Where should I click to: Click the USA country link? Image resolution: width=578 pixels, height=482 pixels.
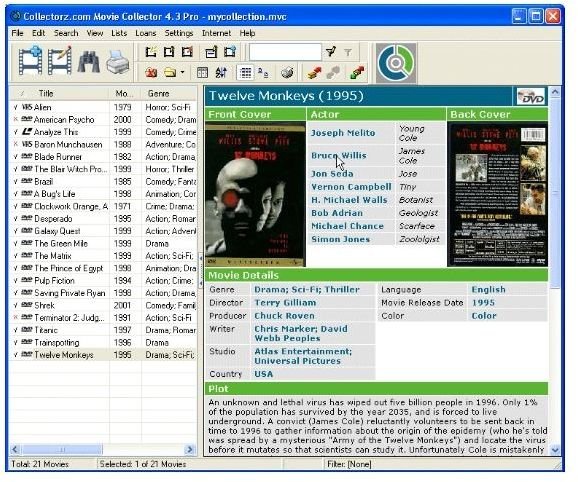click(264, 374)
